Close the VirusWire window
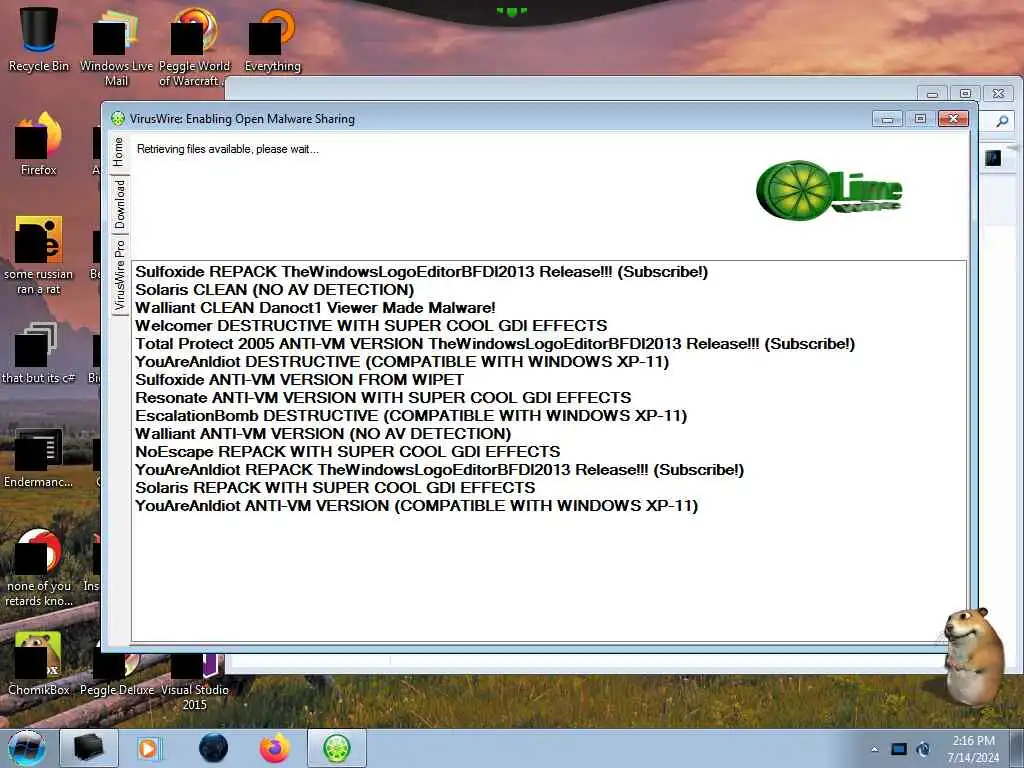Screen dimensions: 1024x768 click(x=953, y=119)
